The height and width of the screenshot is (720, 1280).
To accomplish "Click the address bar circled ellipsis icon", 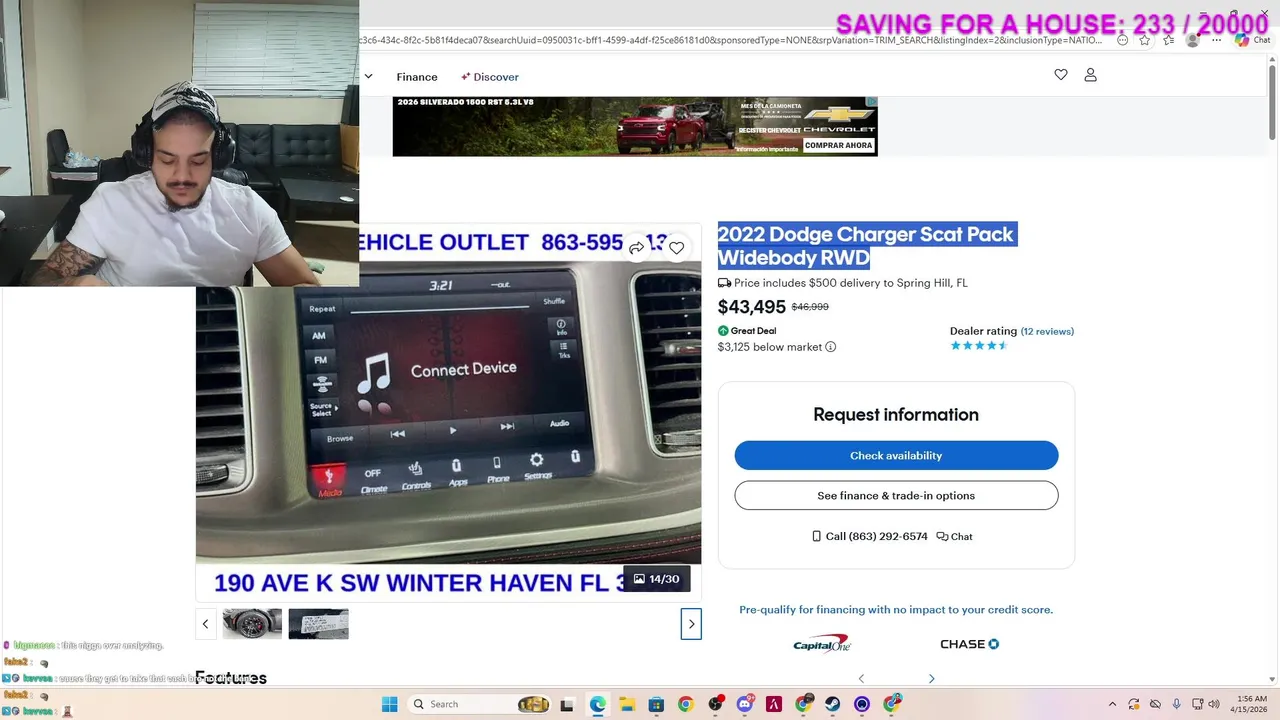I will click(1122, 40).
